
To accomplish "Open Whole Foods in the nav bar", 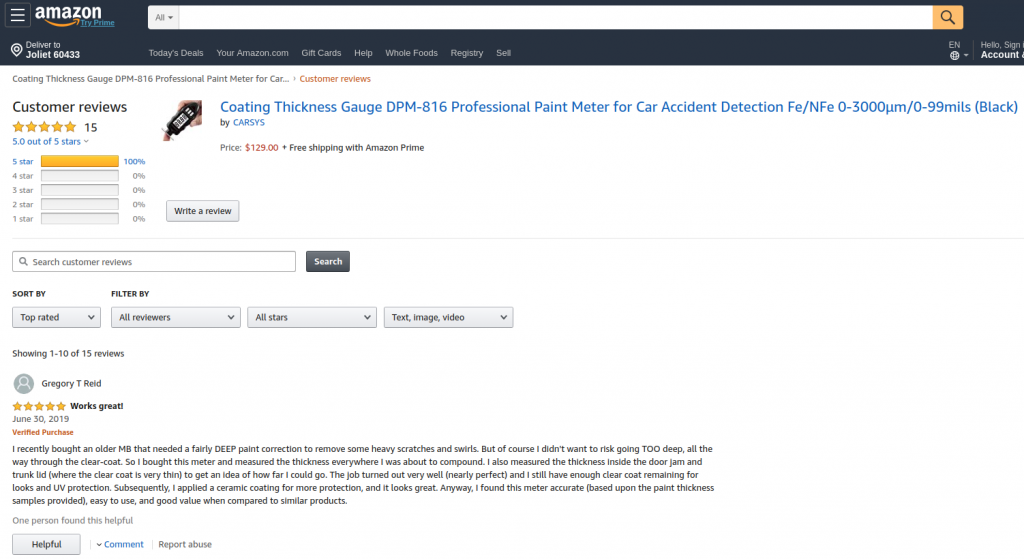I will pos(411,53).
